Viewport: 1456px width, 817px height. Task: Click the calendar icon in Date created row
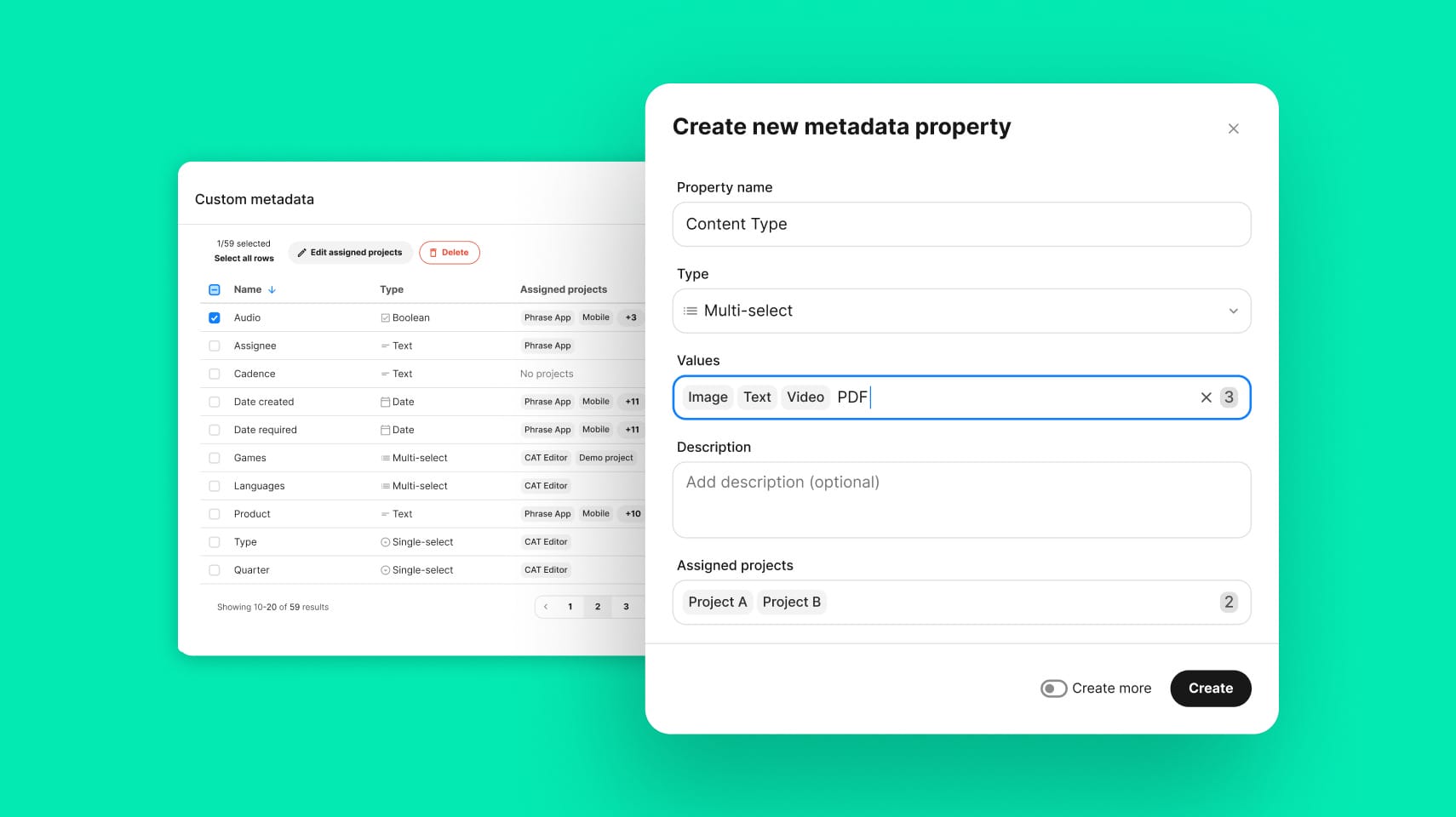pos(385,402)
